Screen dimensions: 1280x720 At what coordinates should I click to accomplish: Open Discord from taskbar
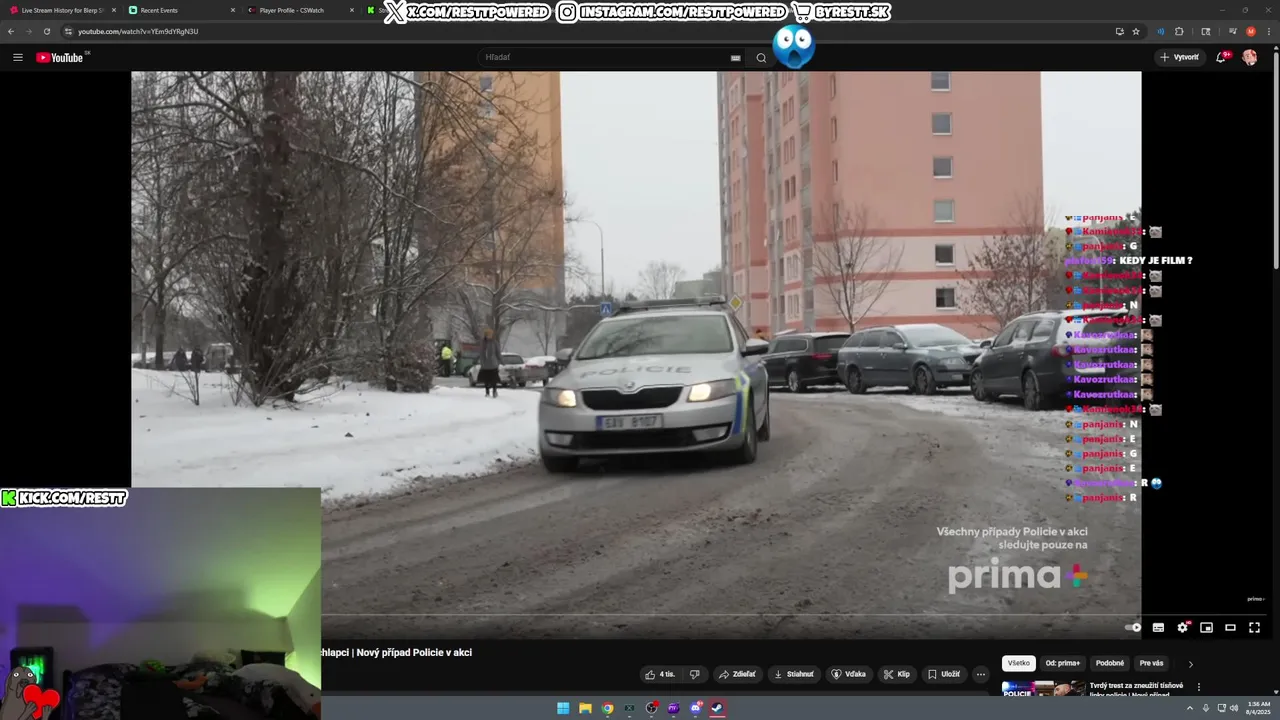696,708
